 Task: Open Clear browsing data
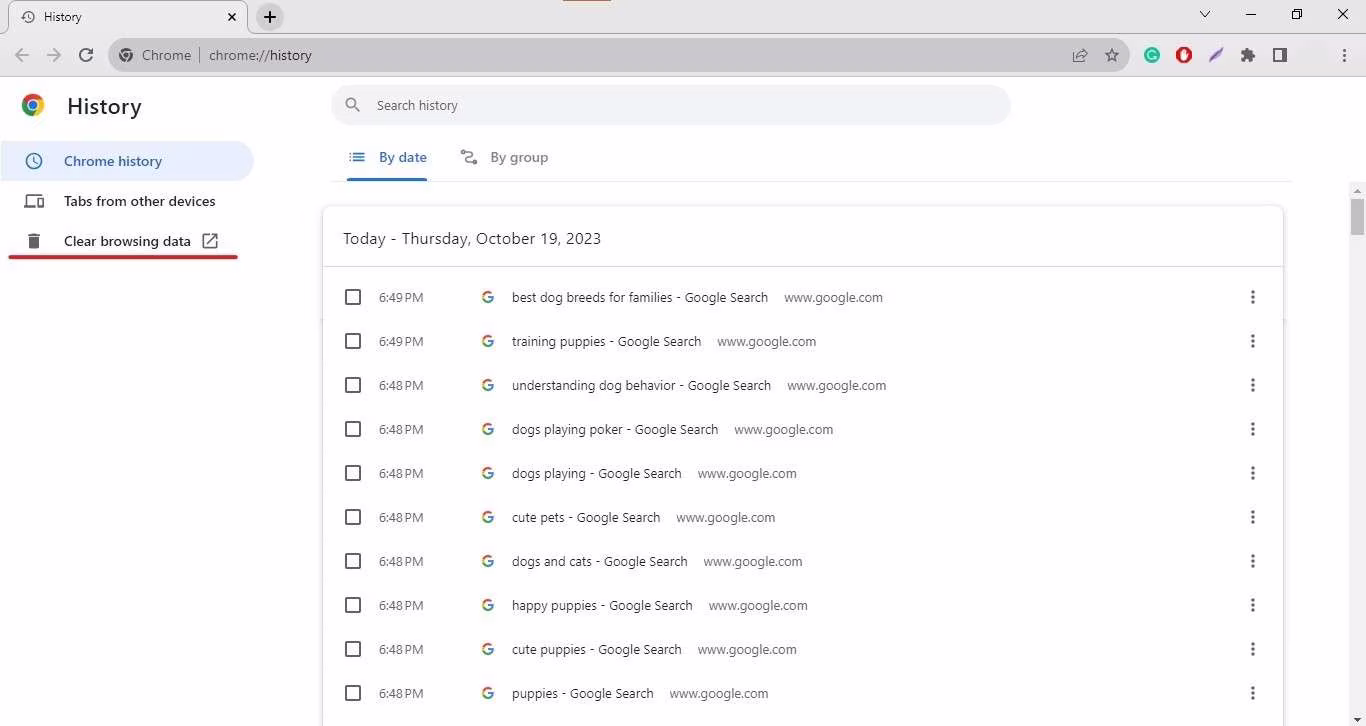pos(127,241)
